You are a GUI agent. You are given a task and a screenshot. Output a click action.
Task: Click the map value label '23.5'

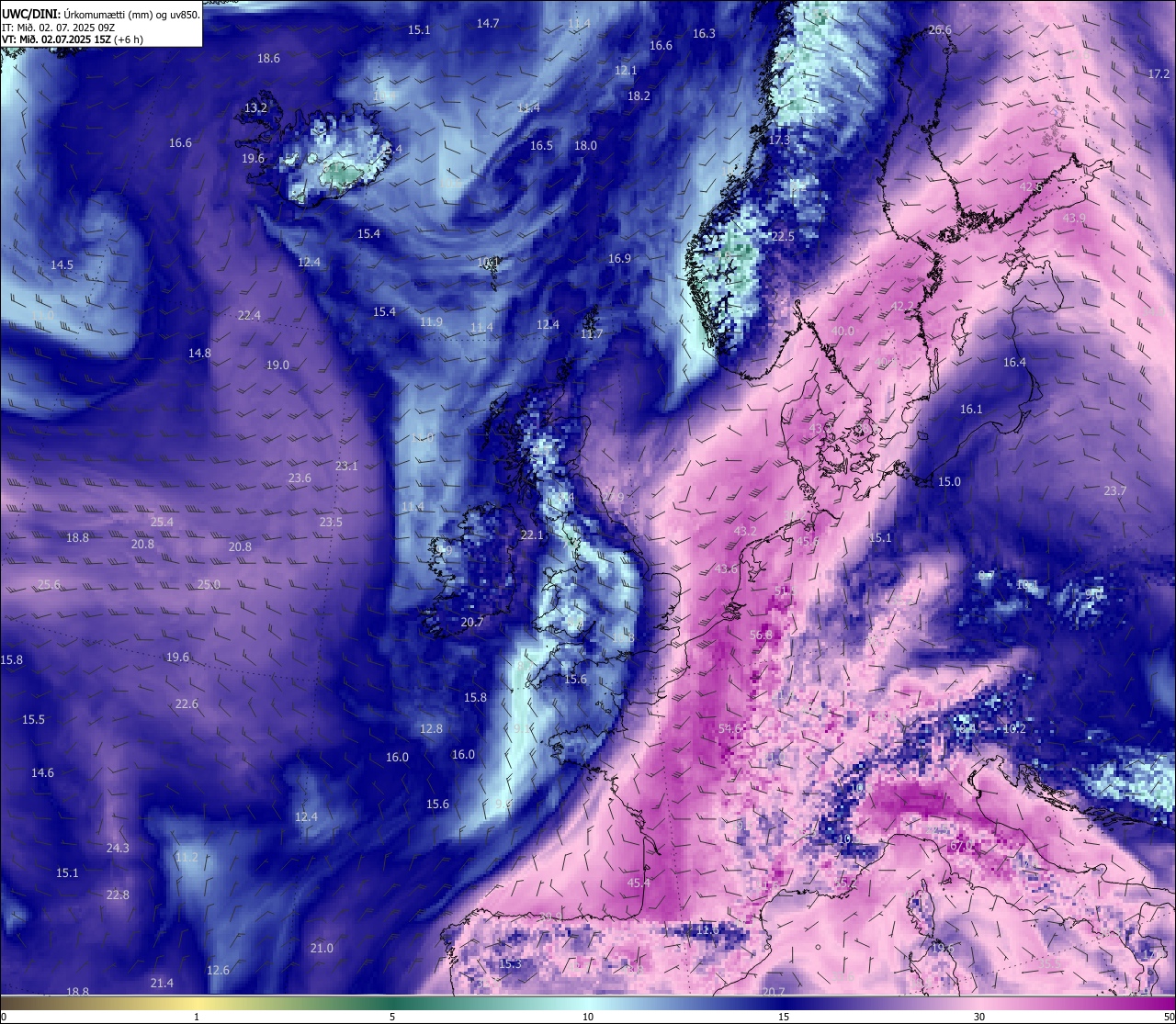point(331,522)
